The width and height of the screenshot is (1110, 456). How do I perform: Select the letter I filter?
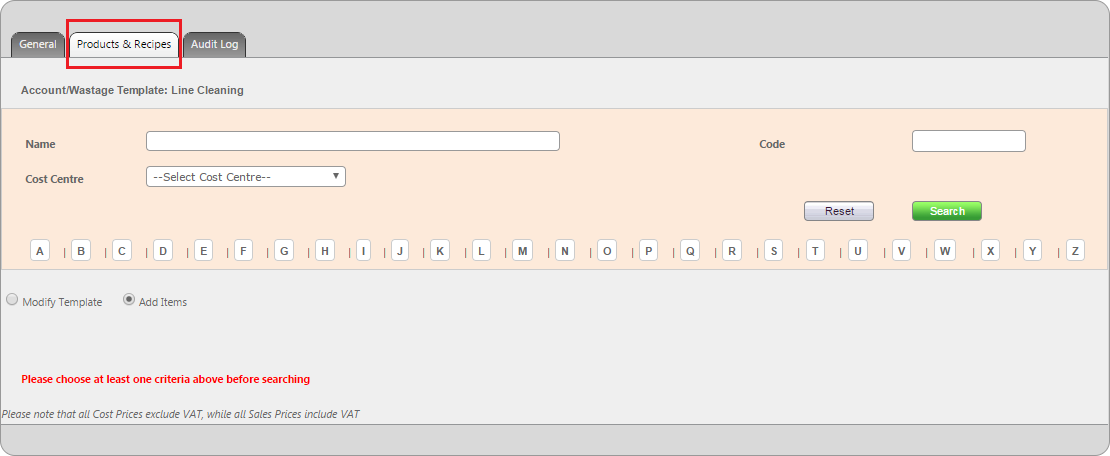pyautogui.click(x=363, y=251)
